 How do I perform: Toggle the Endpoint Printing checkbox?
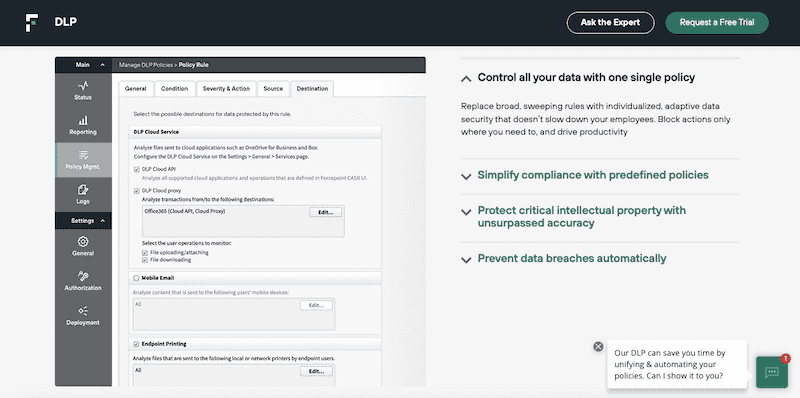[136, 344]
